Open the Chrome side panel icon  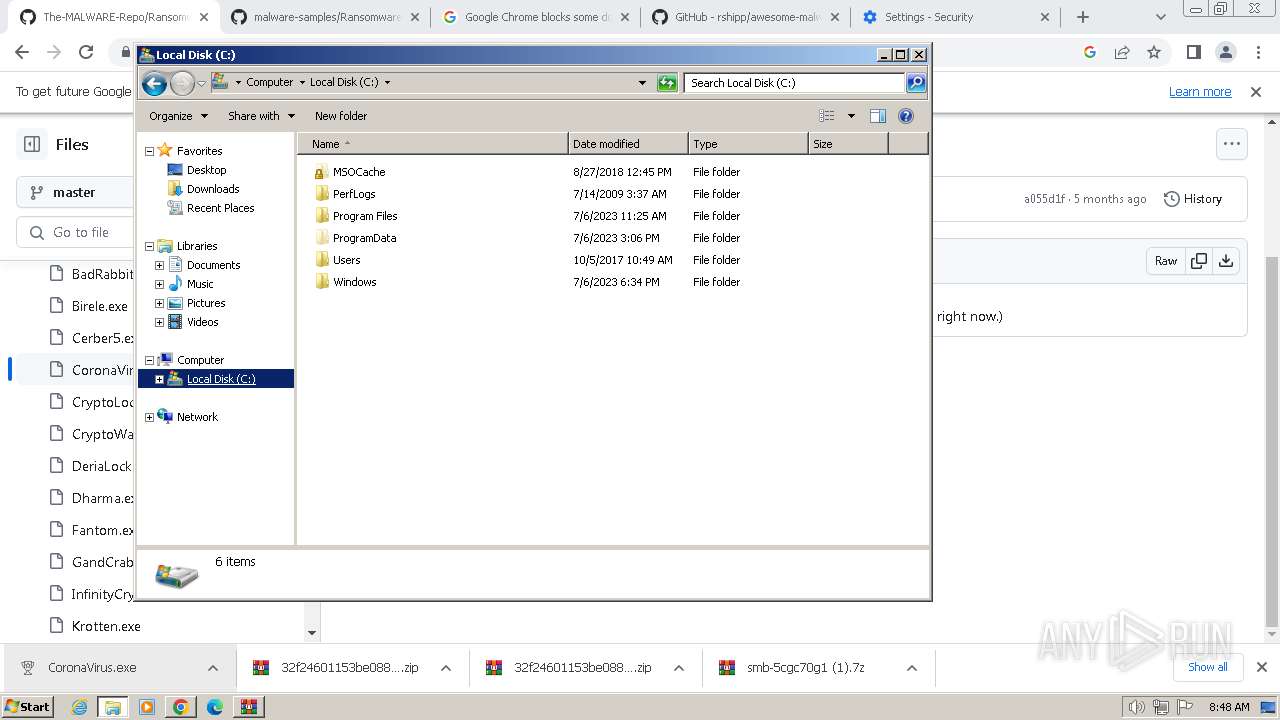coord(1193,52)
